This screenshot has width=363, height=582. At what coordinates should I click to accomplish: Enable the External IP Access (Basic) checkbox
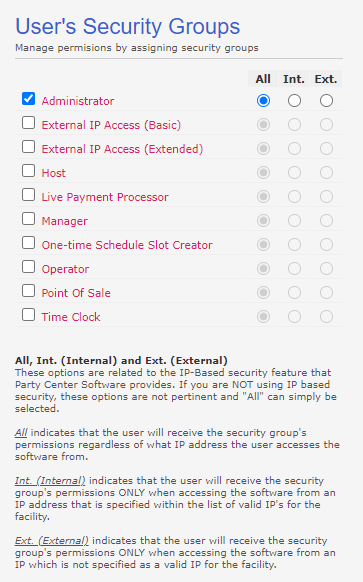click(x=29, y=123)
